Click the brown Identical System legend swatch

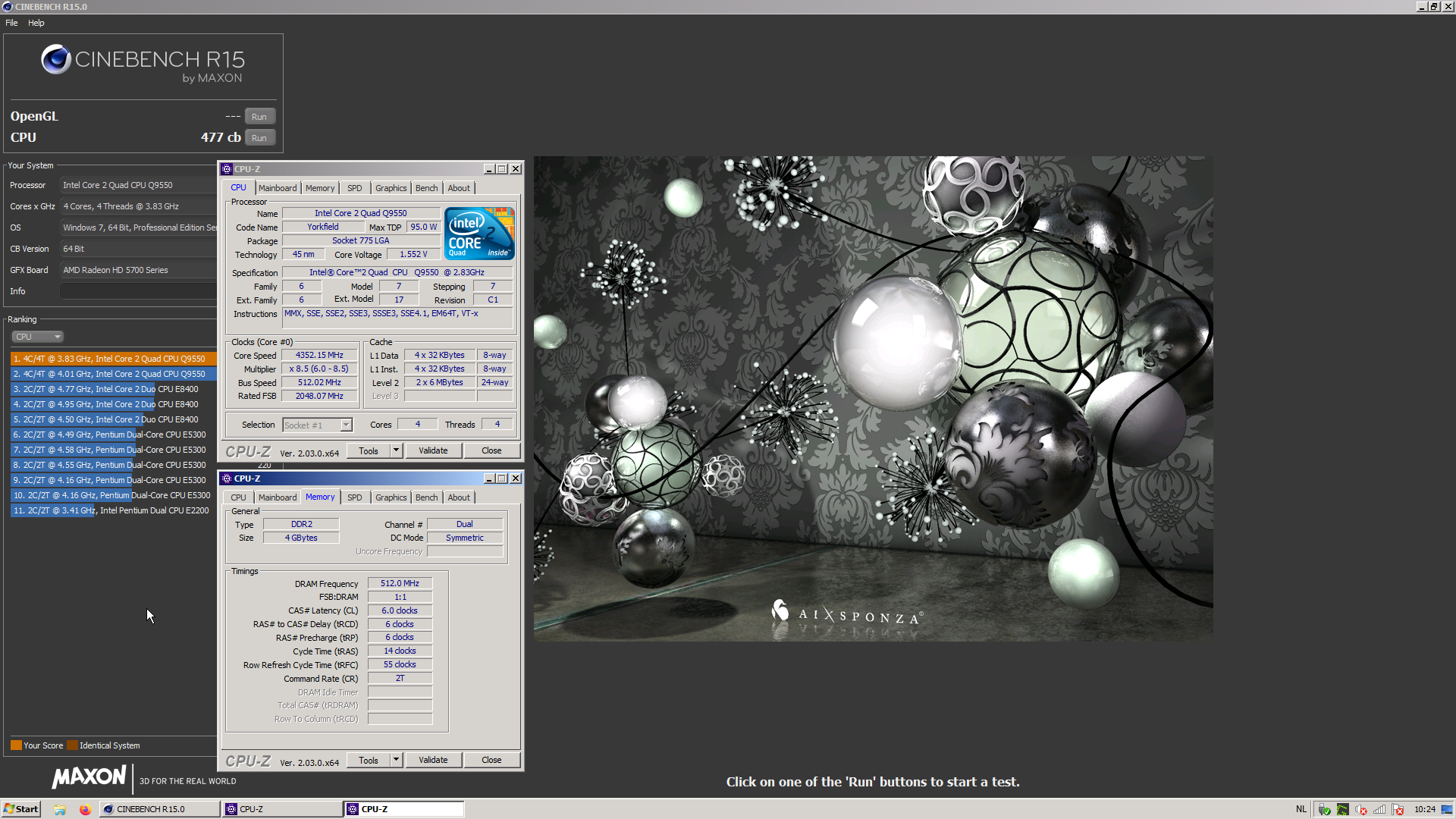pyautogui.click(x=72, y=745)
